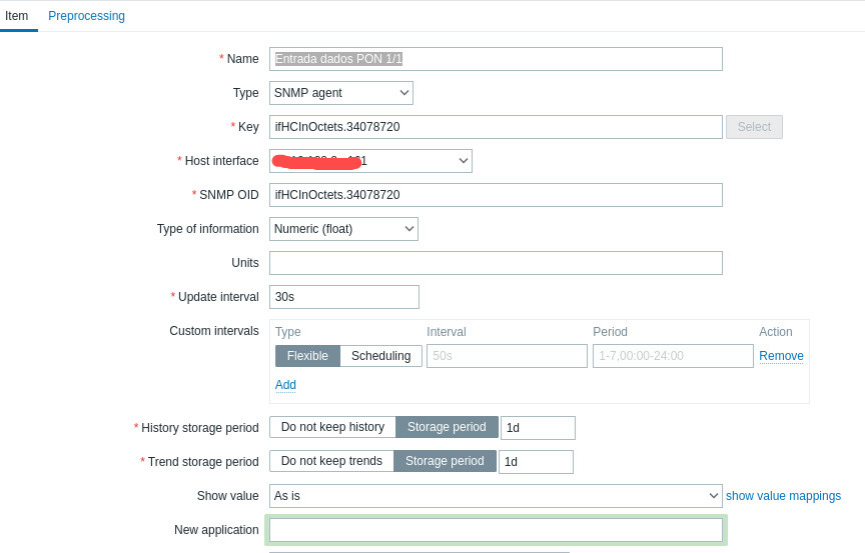Screen dimensions: 865x553
Task: Choose Do not keep trends option
Action: pos(331,461)
